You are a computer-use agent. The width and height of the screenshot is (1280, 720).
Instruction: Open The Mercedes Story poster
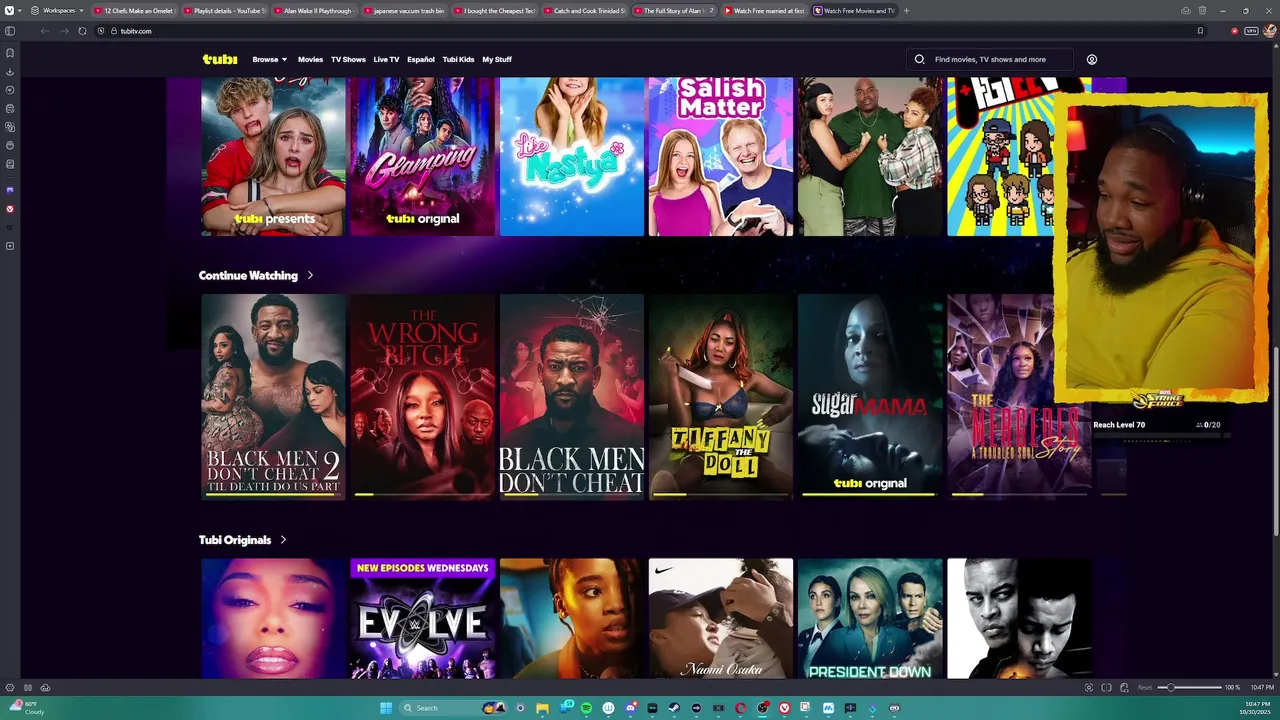point(1019,397)
